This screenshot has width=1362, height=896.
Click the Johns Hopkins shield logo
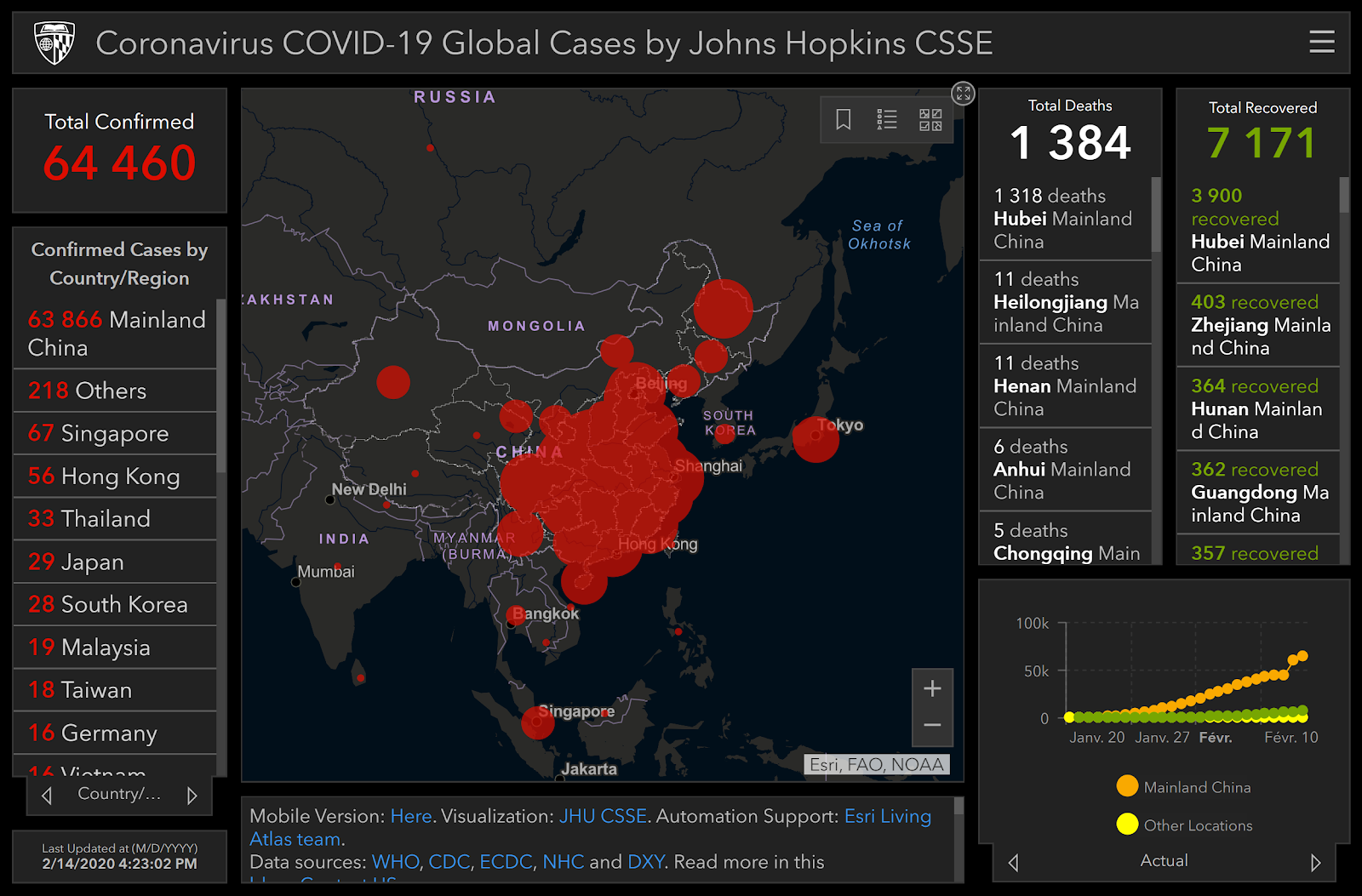point(54,43)
